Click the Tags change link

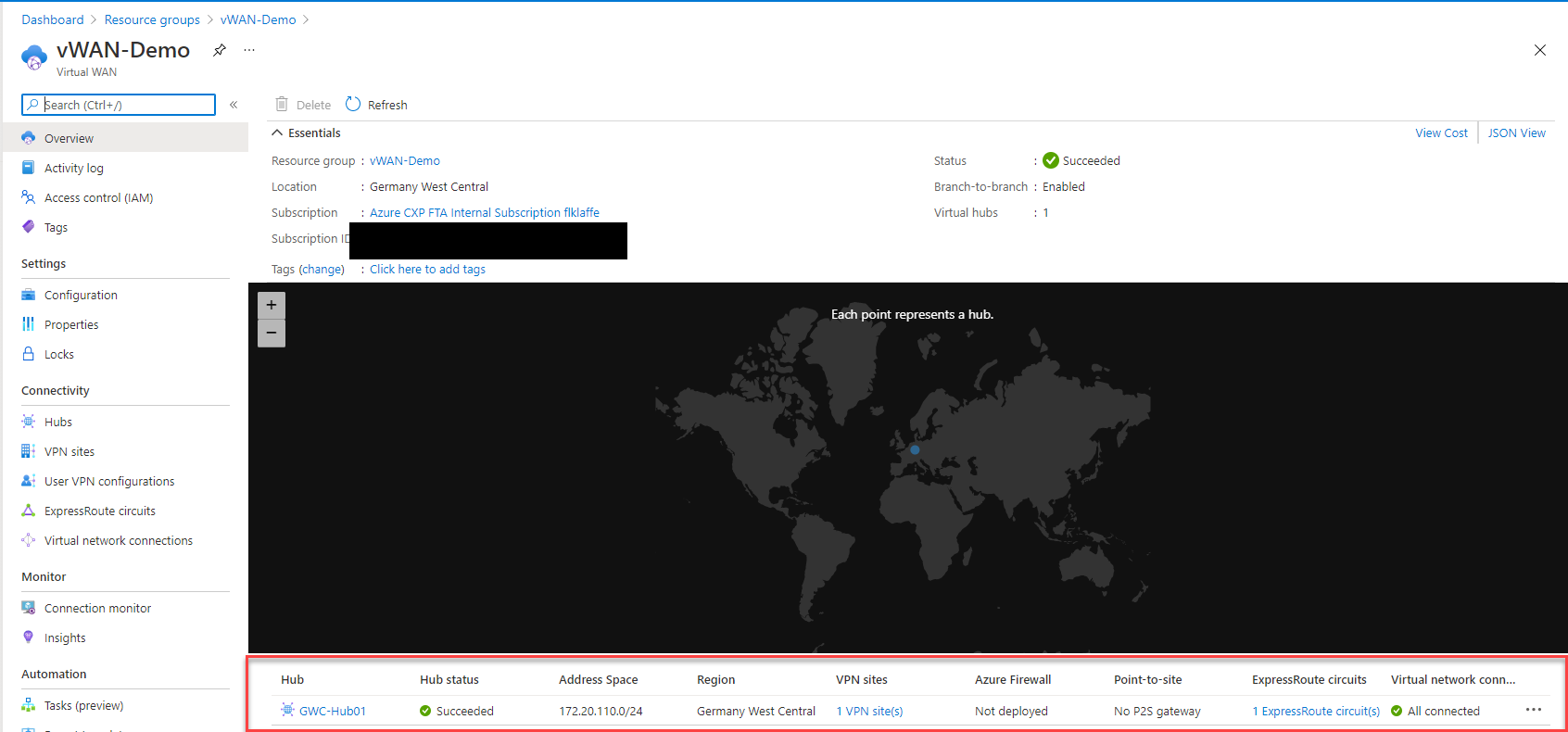point(322,269)
